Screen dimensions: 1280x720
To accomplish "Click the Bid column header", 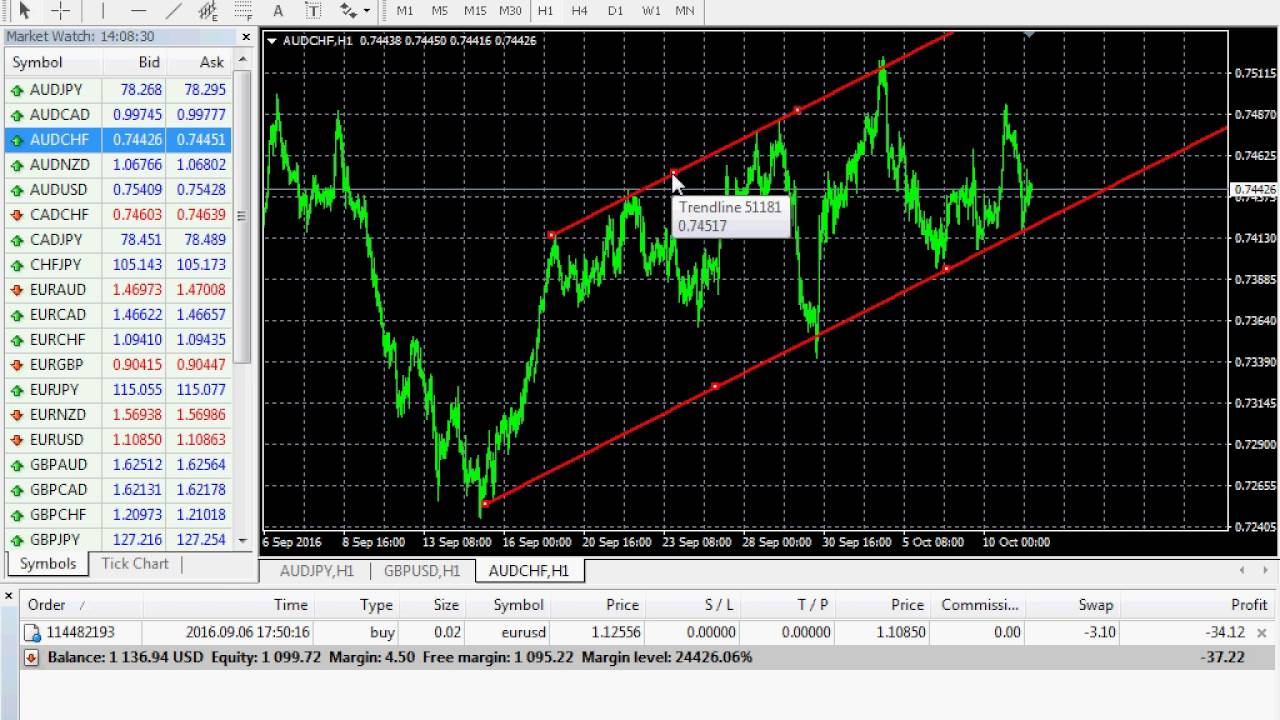I will pos(134,62).
